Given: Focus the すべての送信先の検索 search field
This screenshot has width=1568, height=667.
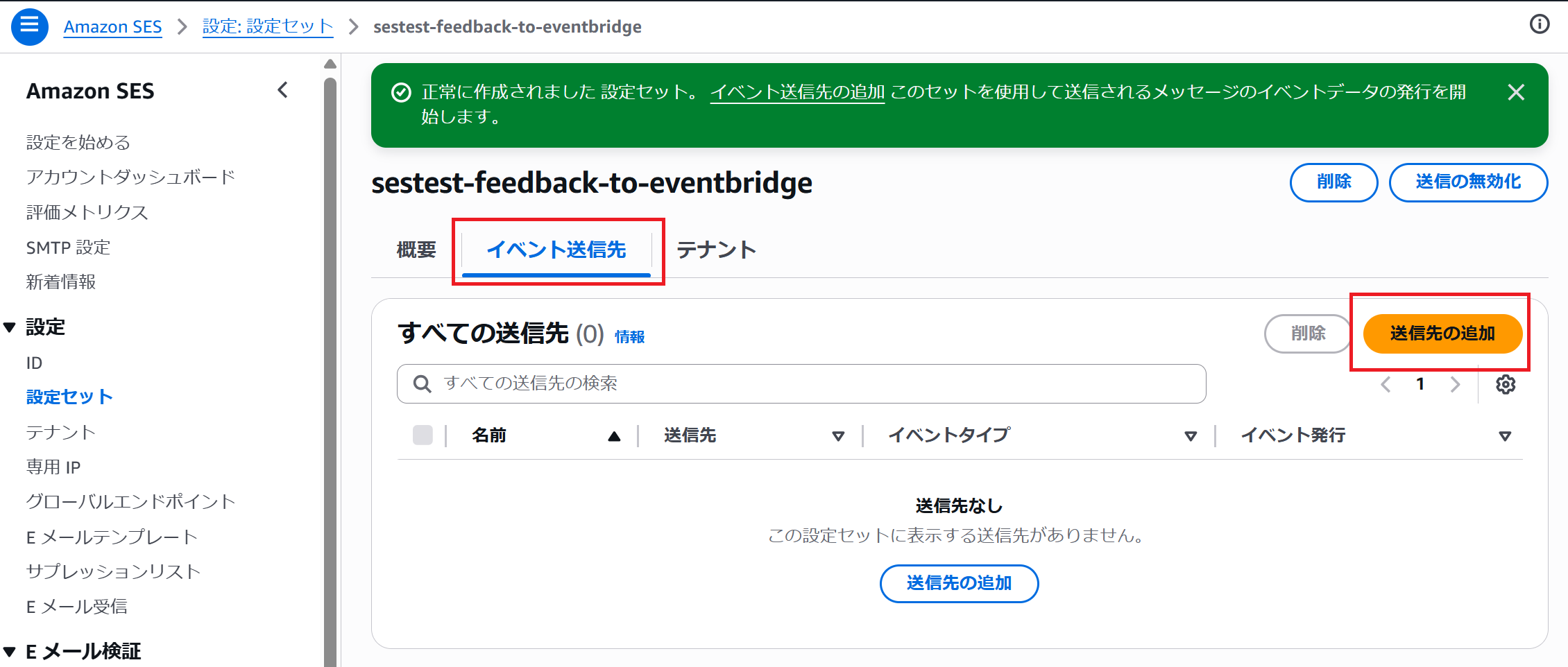Looking at the screenshot, I should pos(801,383).
